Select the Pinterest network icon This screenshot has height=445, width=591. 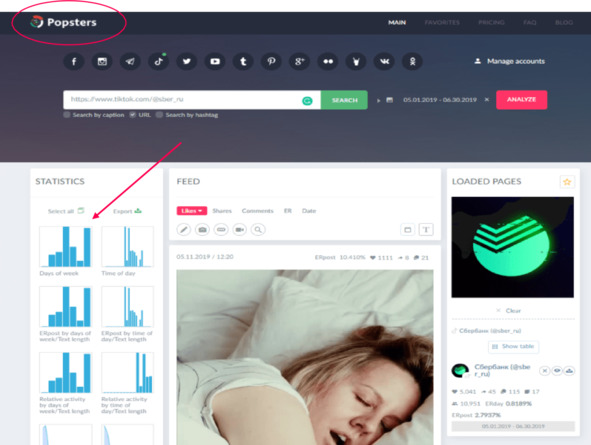click(x=271, y=61)
